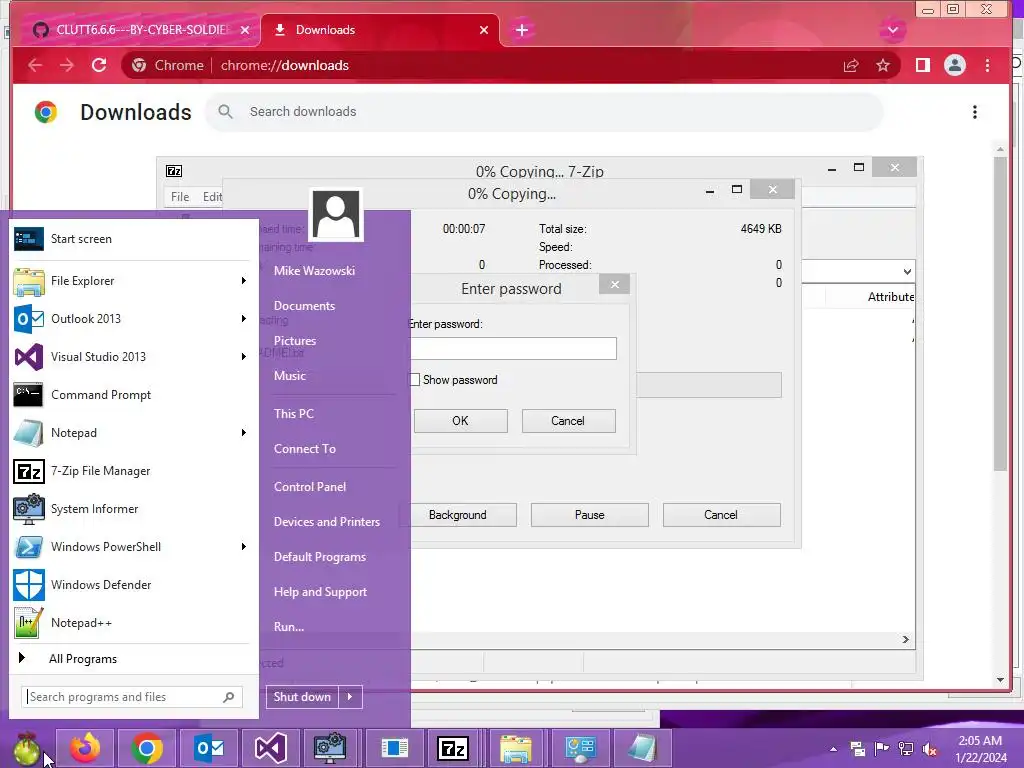Open Run... from start menu
The image size is (1024, 768).
[x=289, y=627]
